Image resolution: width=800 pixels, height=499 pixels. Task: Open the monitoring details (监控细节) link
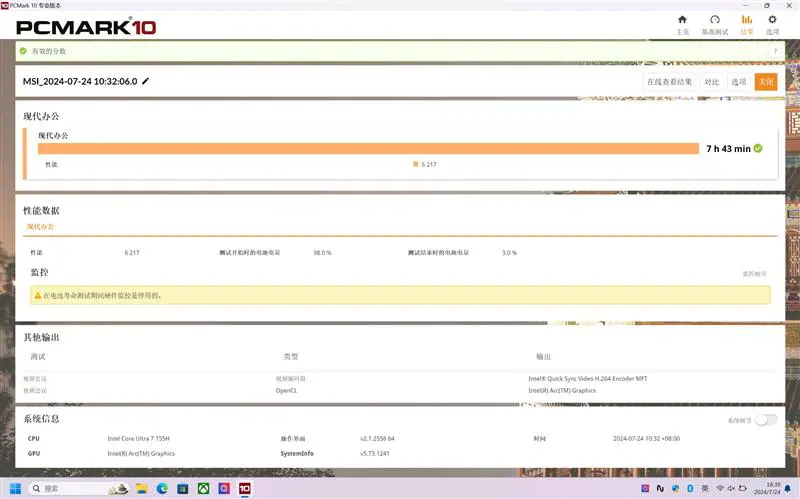pos(754,274)
